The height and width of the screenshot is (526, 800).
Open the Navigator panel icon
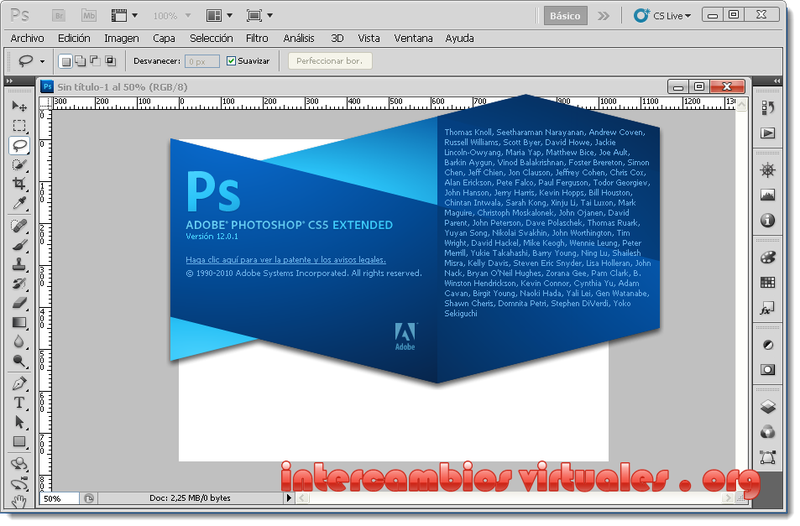click(x=767, y=170)
